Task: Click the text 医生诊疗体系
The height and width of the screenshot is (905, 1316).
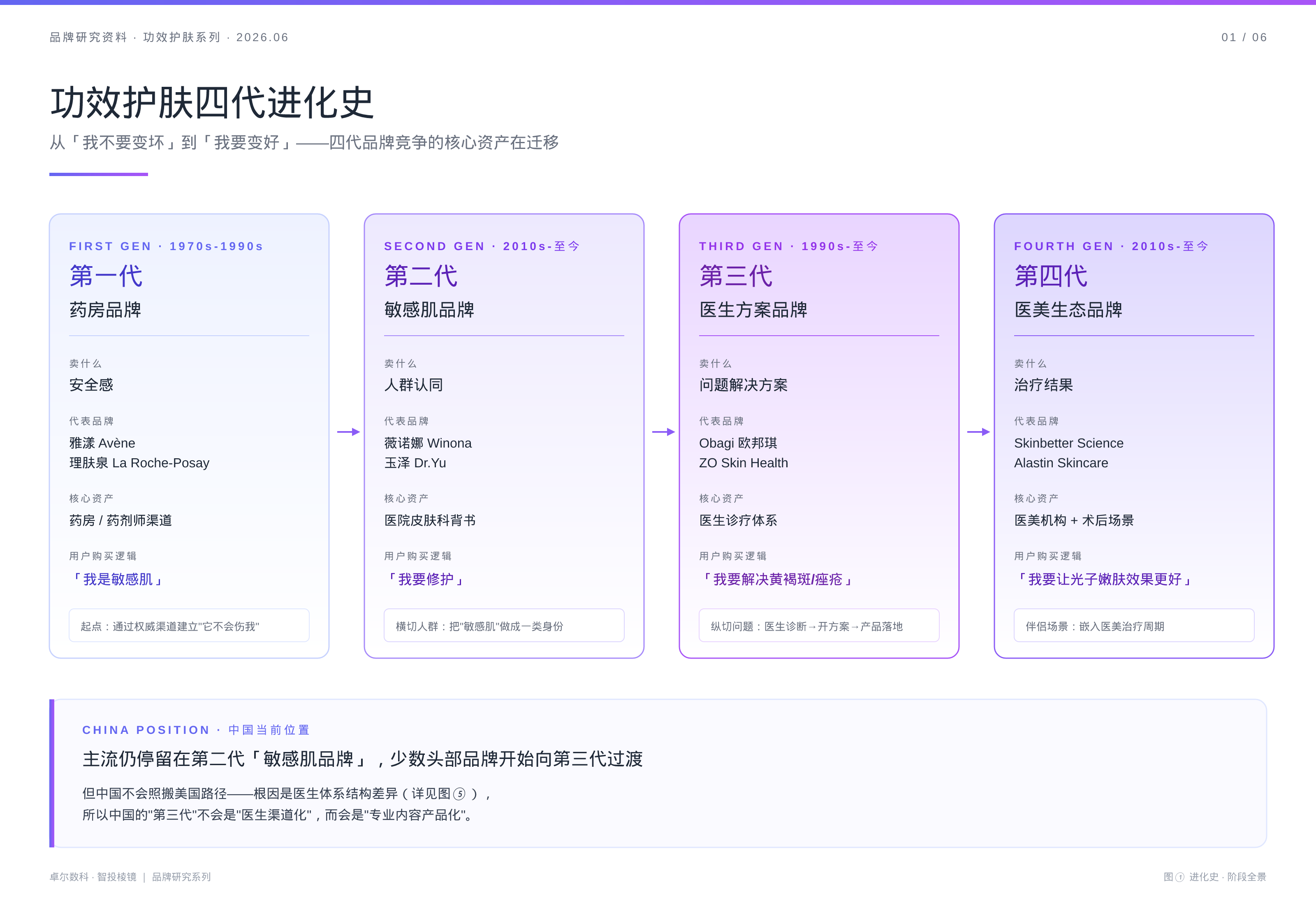Action: tap(739, 520)
